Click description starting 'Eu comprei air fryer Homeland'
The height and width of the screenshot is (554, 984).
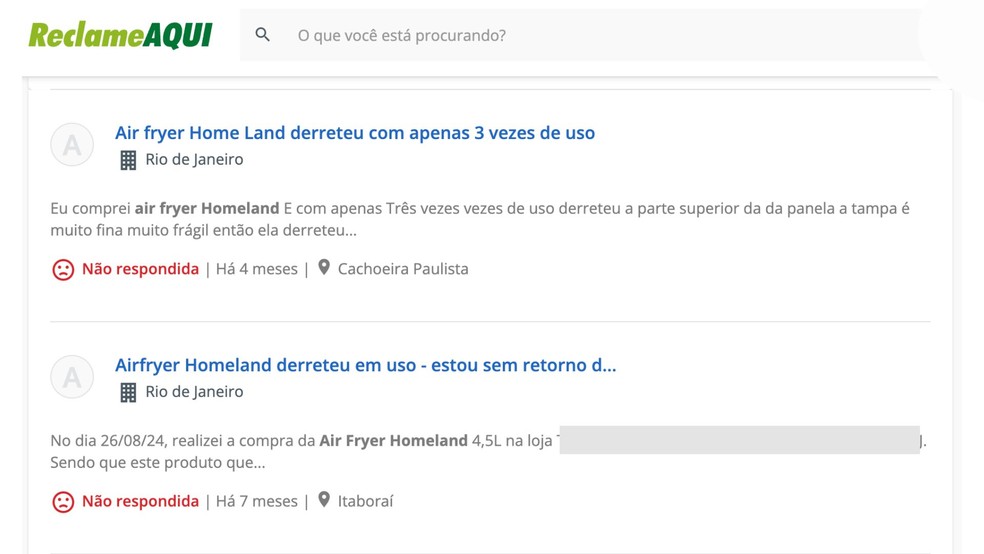480,219
